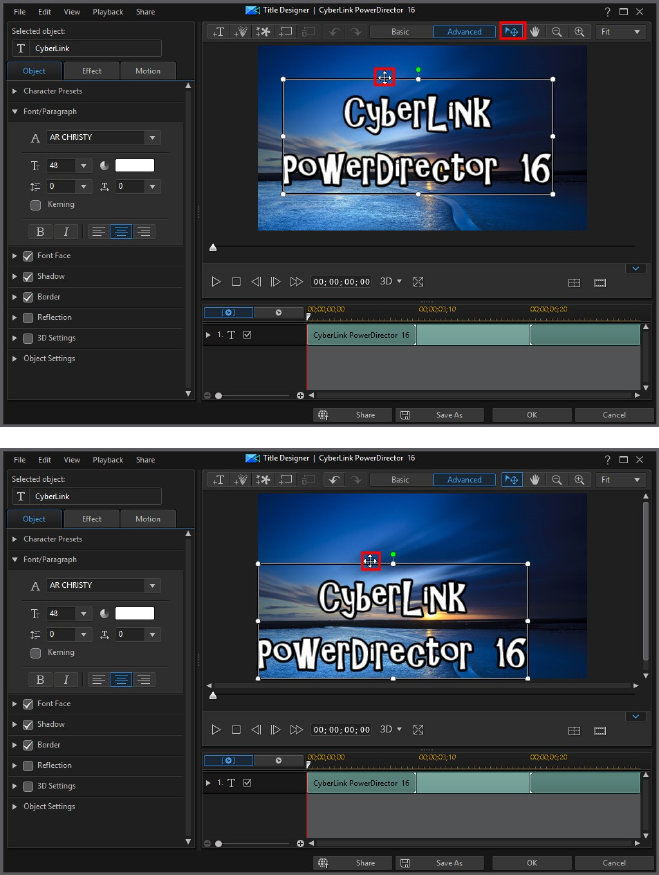Viewport: 659px width, 875px height.
Task: Enable 3D Settings checkbox in upper window
Action: [x=28, y=338]
